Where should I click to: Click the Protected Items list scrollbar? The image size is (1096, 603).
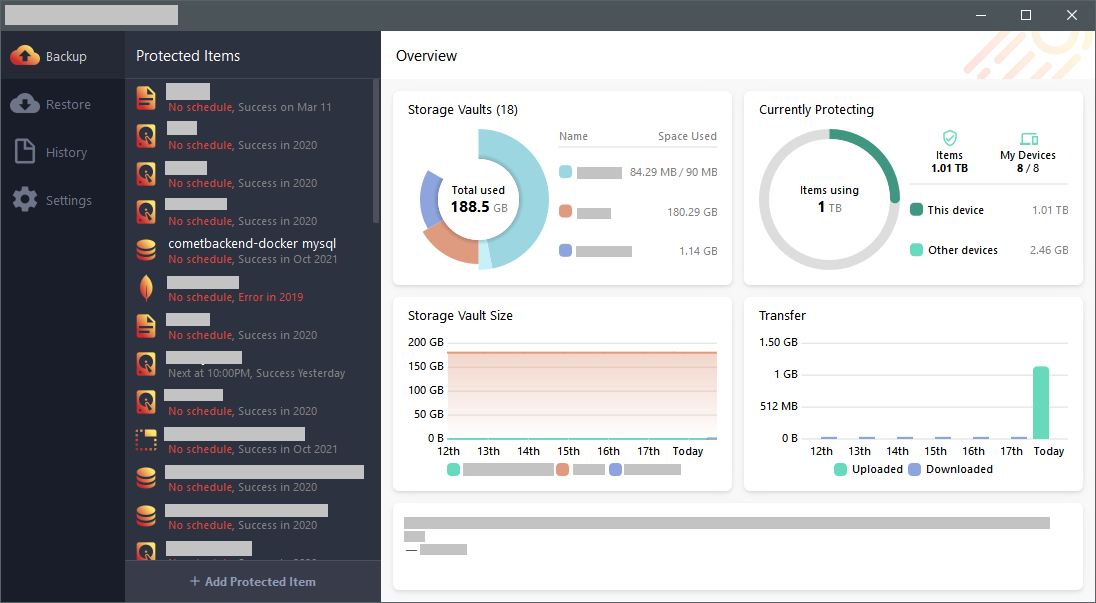(x=376, y=150)
